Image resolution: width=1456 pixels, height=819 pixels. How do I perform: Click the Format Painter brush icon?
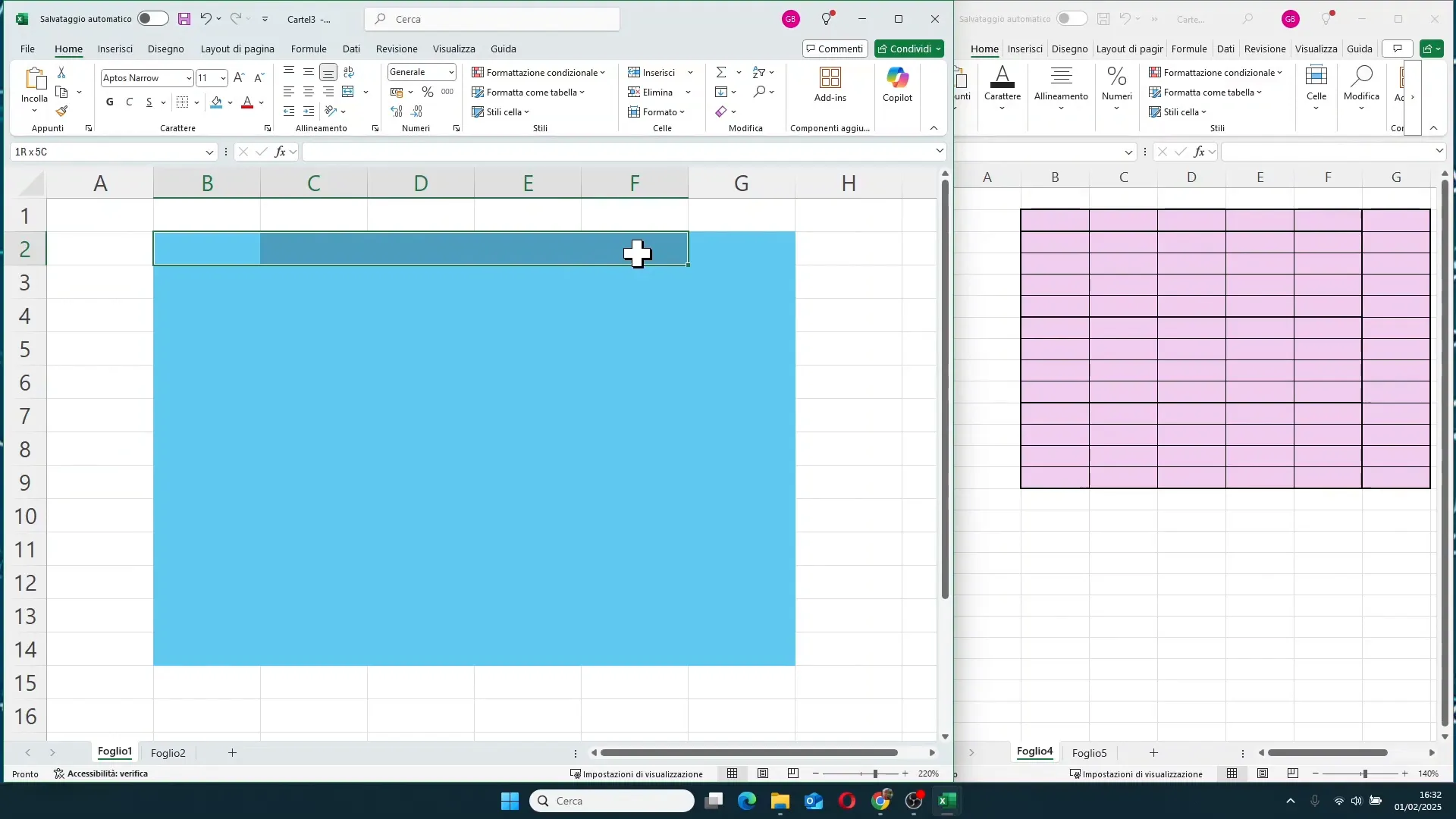click(x=61, y=111)
